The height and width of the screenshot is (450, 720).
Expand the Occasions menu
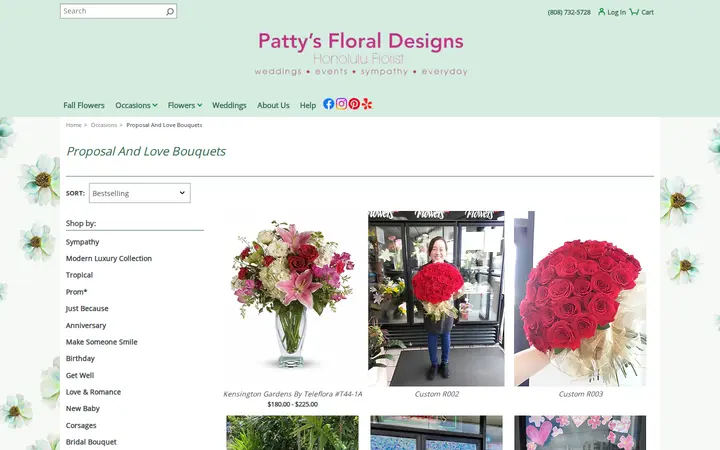pos(136,105)
